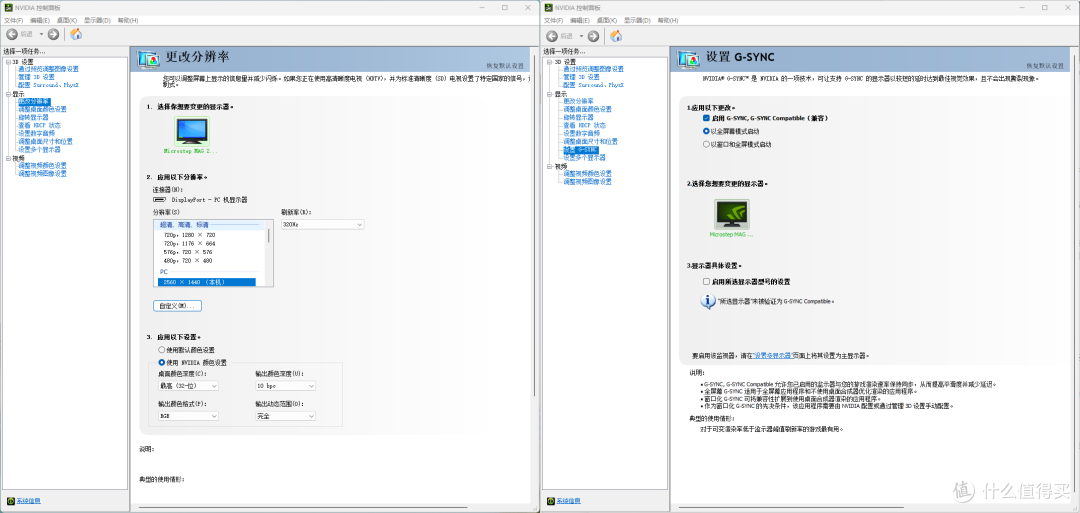
Task: Open 设置多个显示器 page link in G-SYNC pane
Action: 772,356
